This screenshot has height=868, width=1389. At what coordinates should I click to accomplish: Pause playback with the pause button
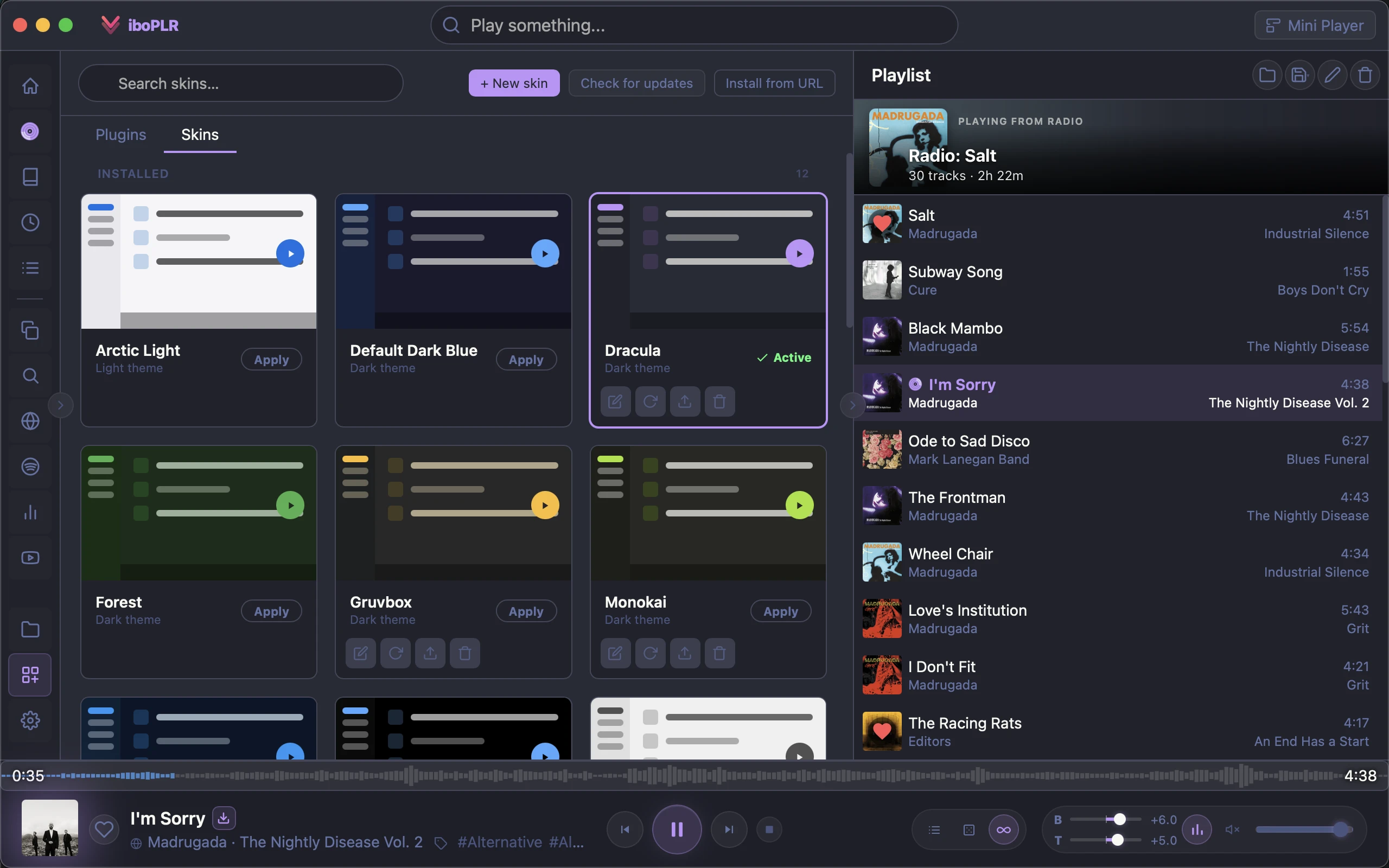pos(677,829)
